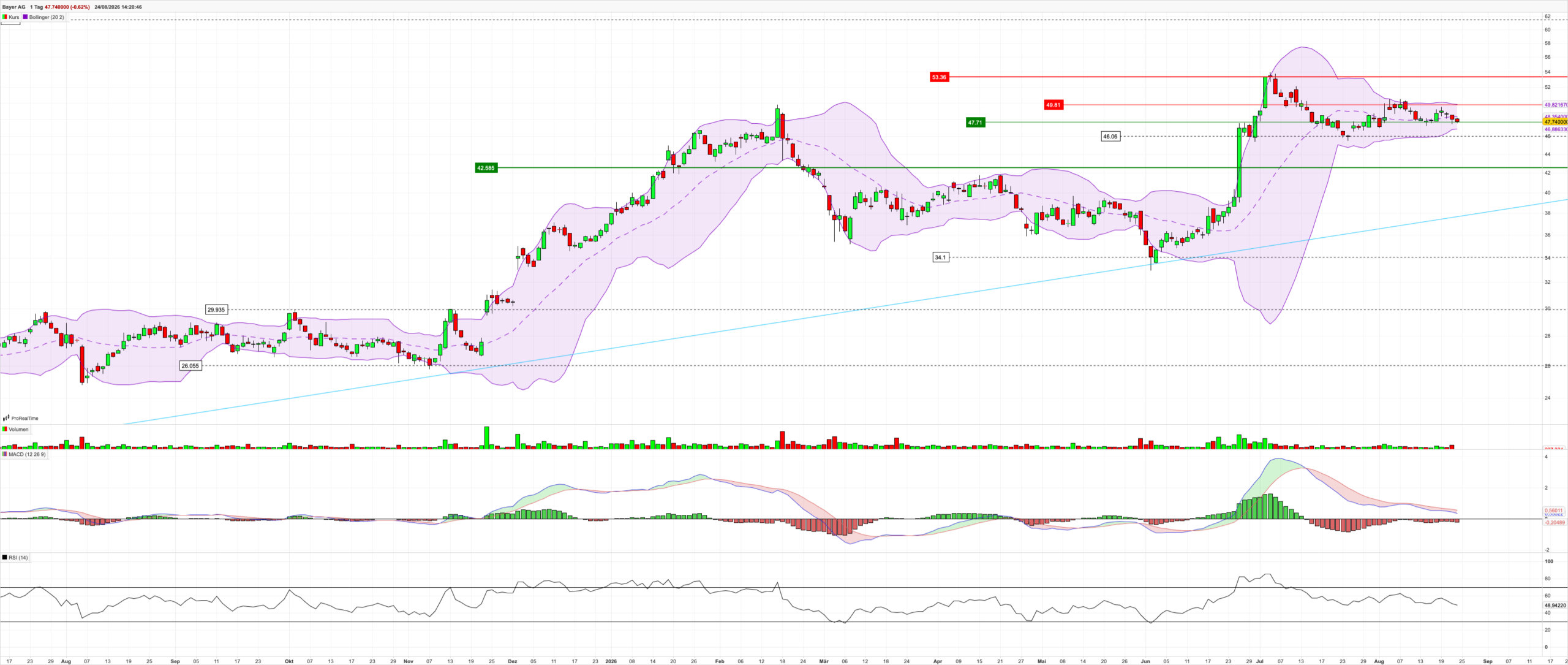Click the Mai month label on time axis
This screenshot has width=1568, height=665.
(x=1042, y=661)
